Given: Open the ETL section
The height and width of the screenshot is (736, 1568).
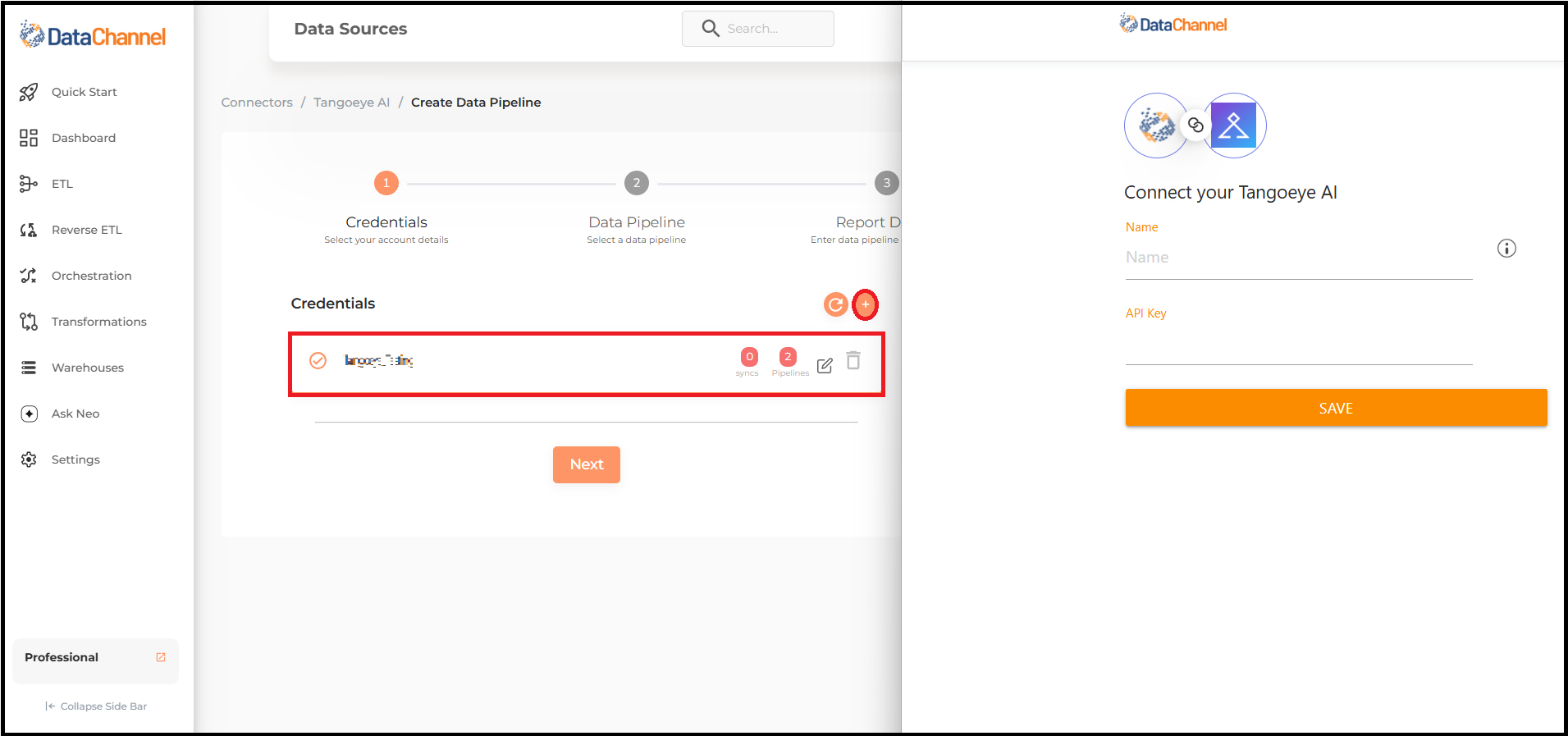Looking at the screenshot, I should (62, 184).
